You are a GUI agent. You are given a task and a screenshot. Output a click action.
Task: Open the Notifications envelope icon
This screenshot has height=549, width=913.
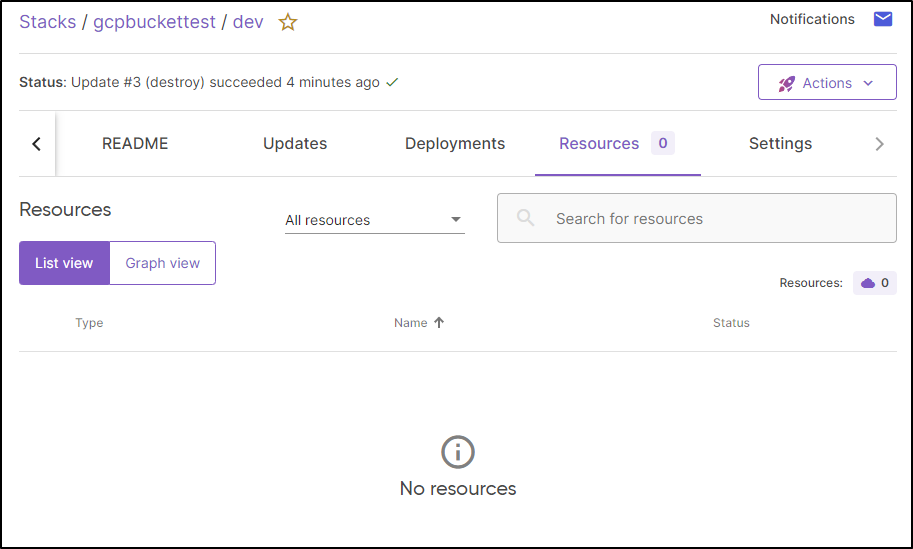tap(883, 19)
